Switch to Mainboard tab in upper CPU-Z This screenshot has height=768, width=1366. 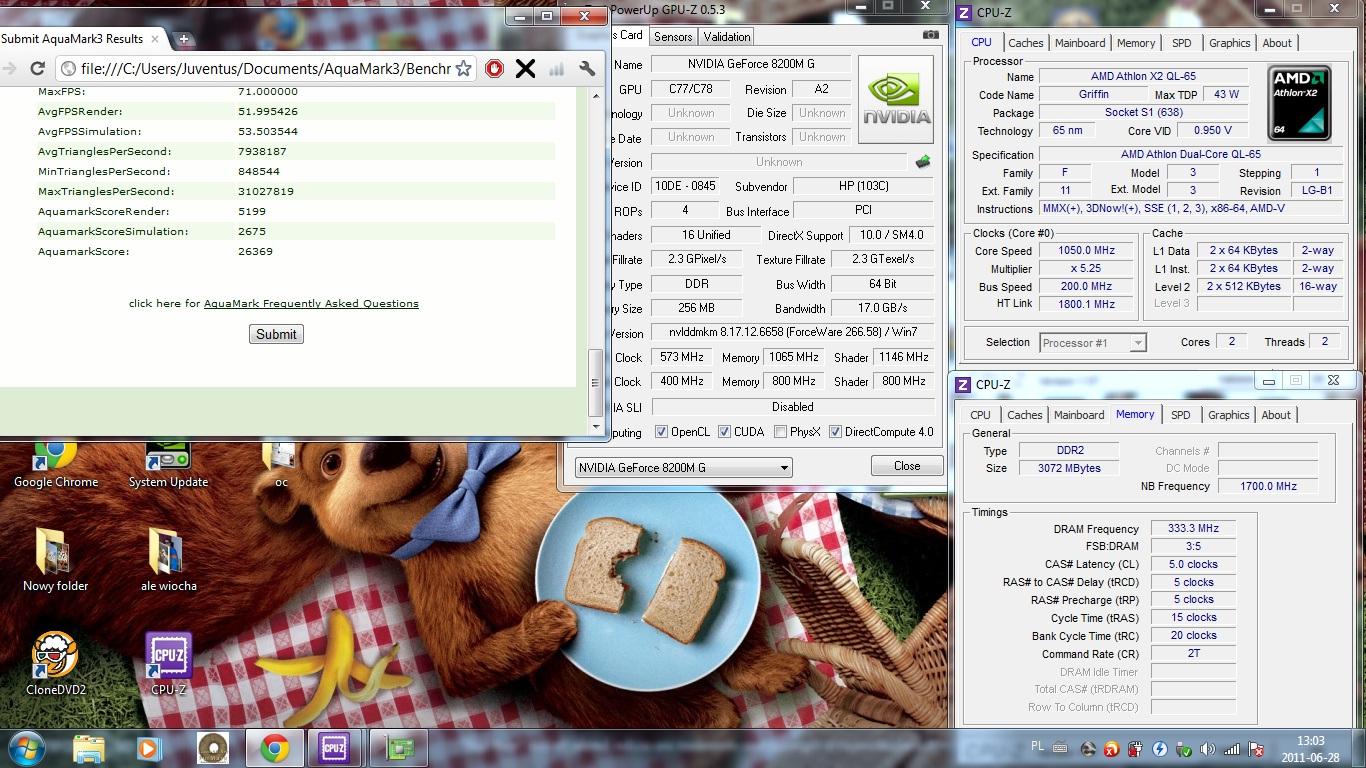(x=1079, y=43)
